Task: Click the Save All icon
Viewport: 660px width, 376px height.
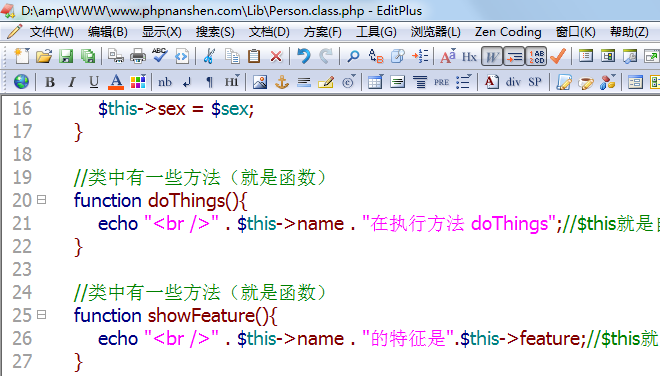Action: click(88, 56)
